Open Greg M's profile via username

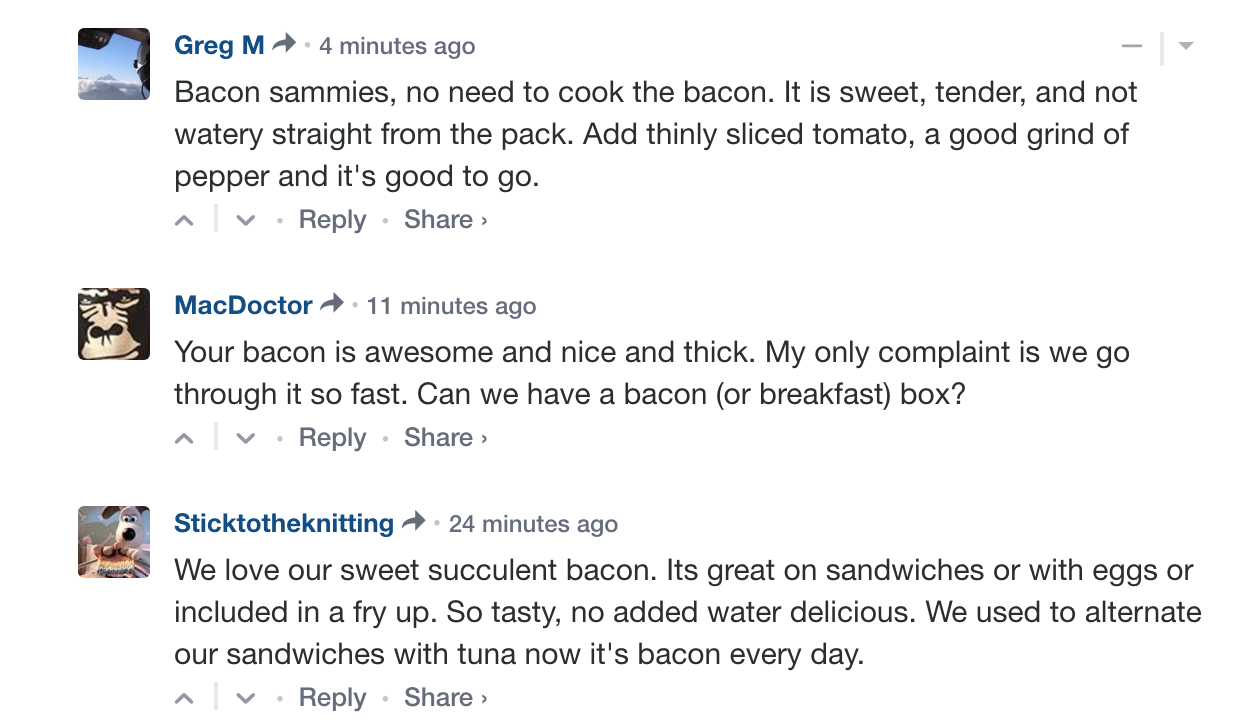coord(219,45)
